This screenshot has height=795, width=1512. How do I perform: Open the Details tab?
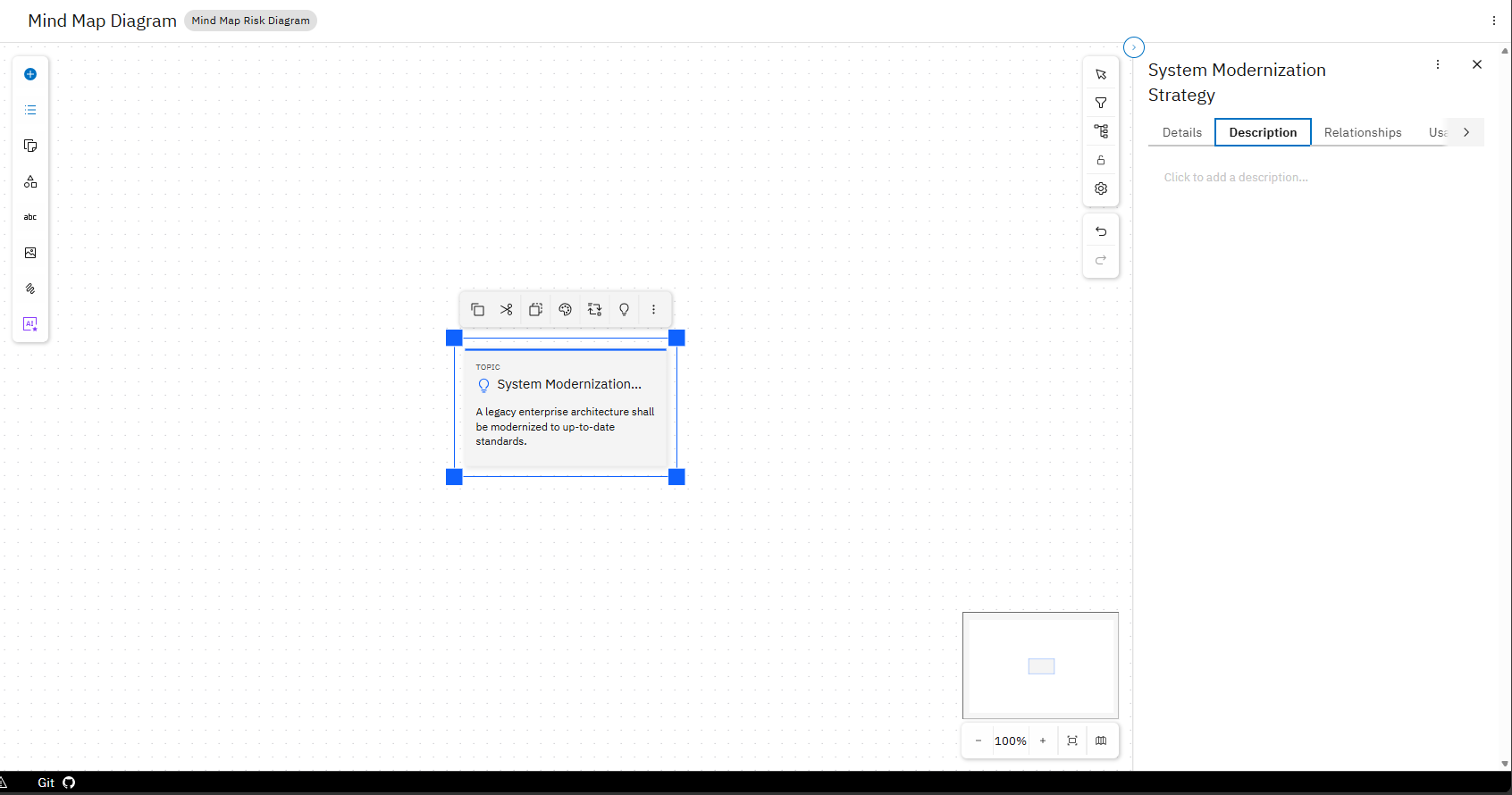1181,132
